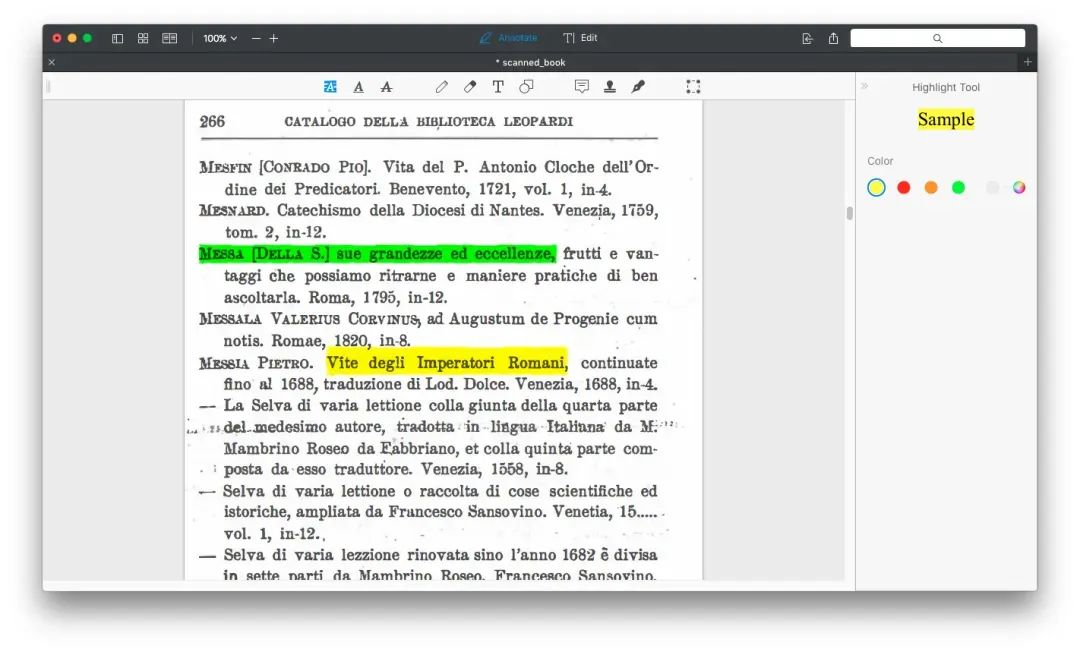The width and height of the screenshot is (1080, 652).
Task: Choose the yellow highlight color
Action: tap(876, 187)
